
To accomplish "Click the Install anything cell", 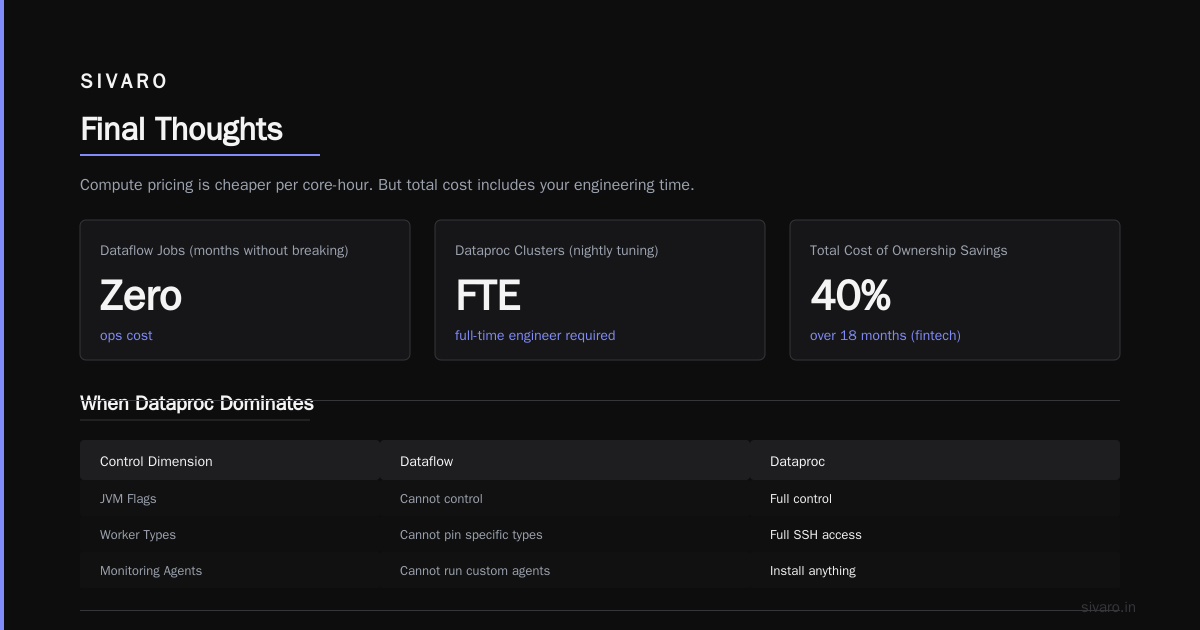I will coord(813,571).
